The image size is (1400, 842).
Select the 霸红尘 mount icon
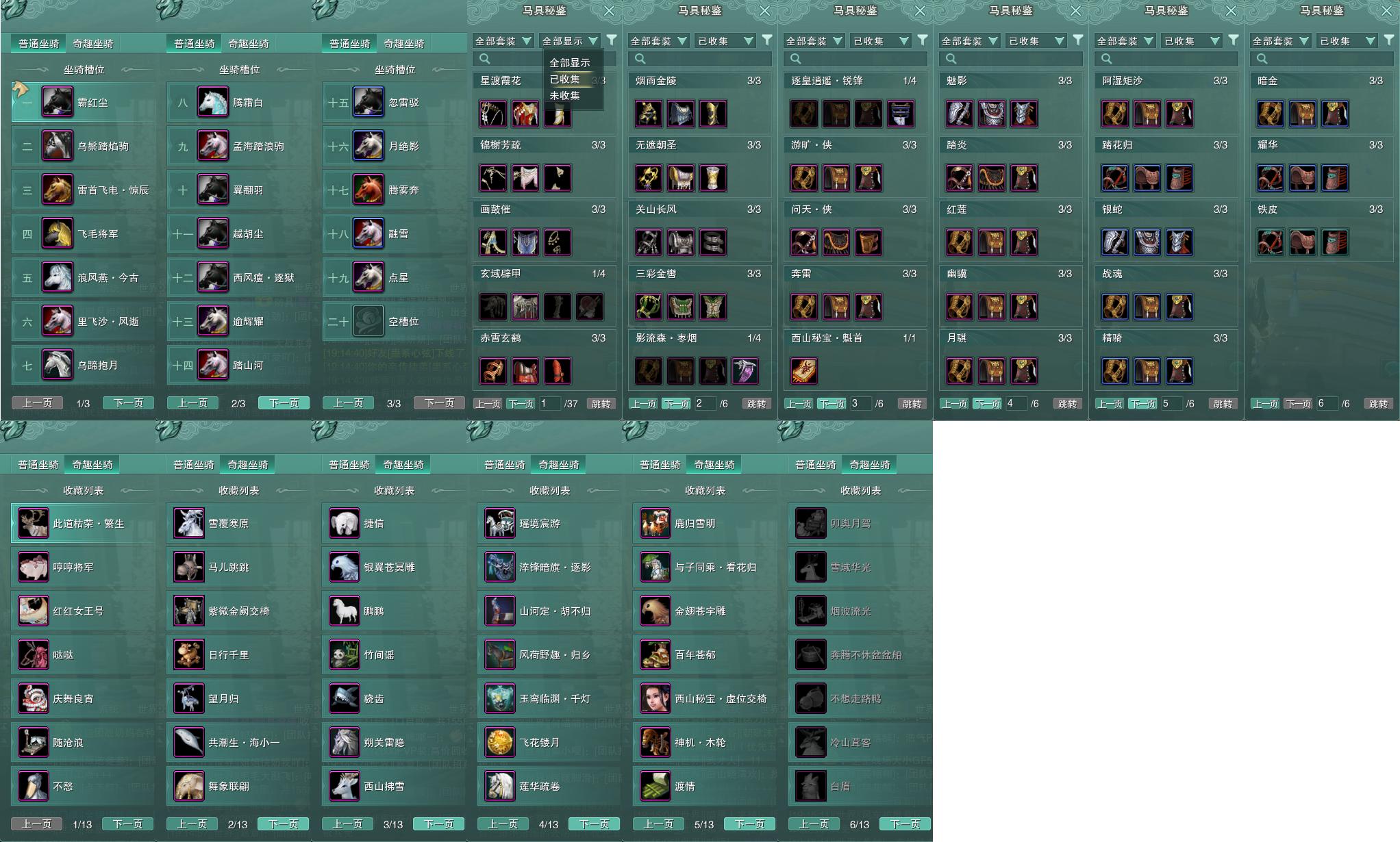click(x=58, y=102)
